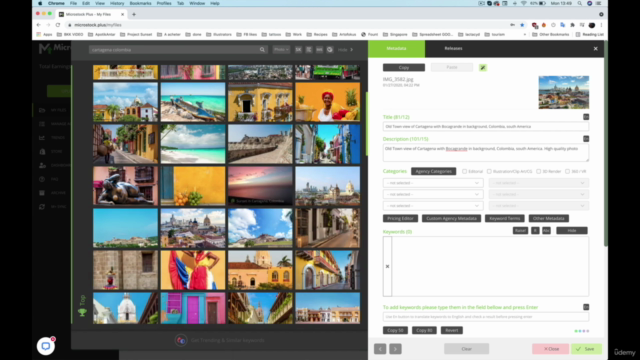Click the translate icon next to Title label

(x=586, y=117)
